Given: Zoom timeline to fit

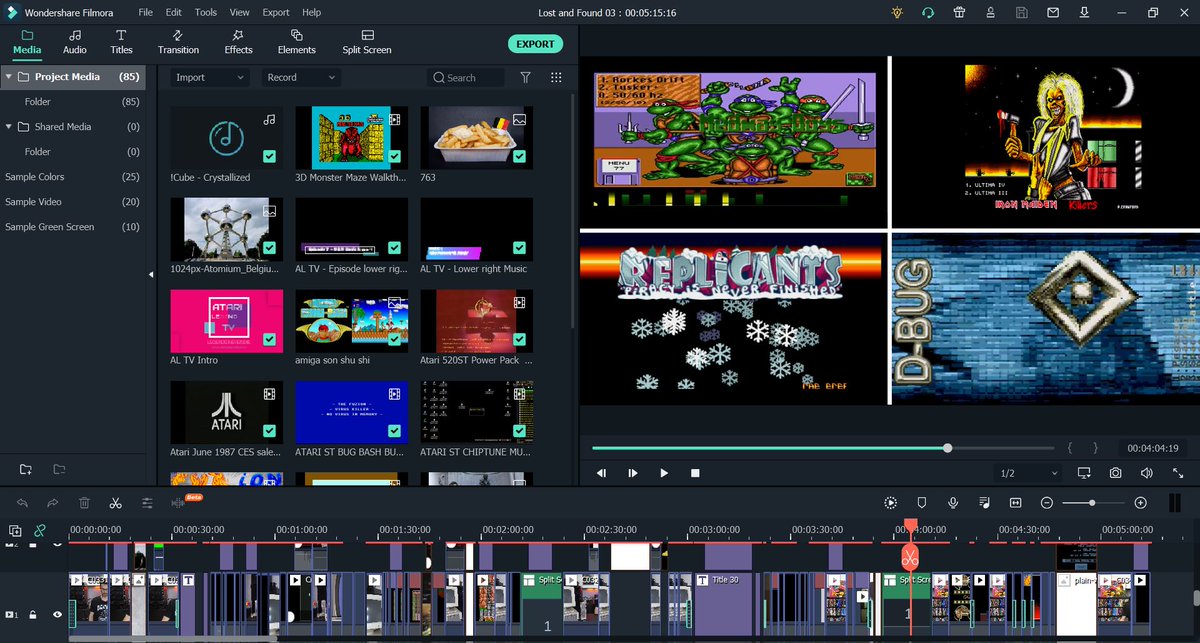Looking at the screenshot, I should pos(1015,503).
